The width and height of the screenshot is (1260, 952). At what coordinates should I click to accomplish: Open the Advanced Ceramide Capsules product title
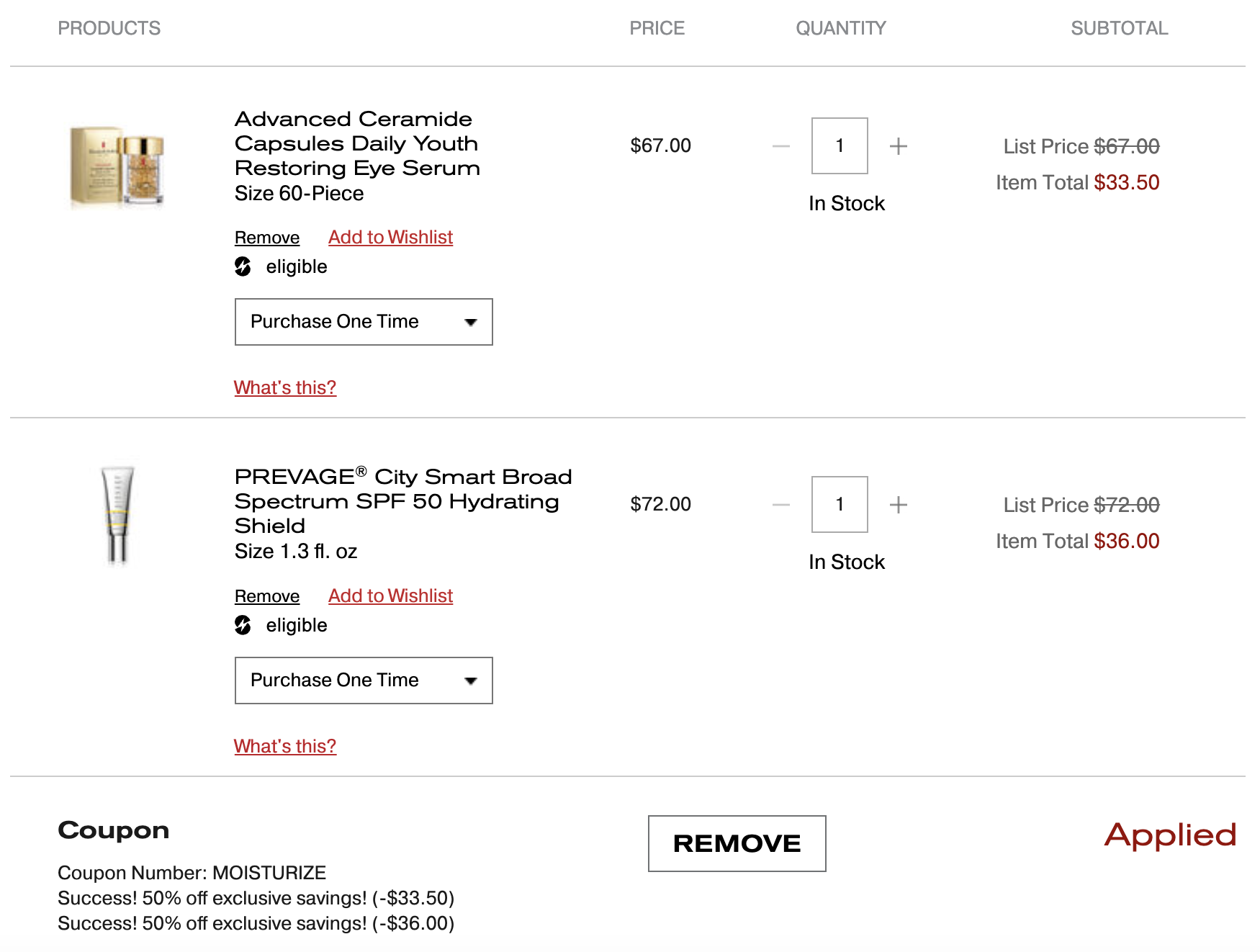(x=357, y=143)
